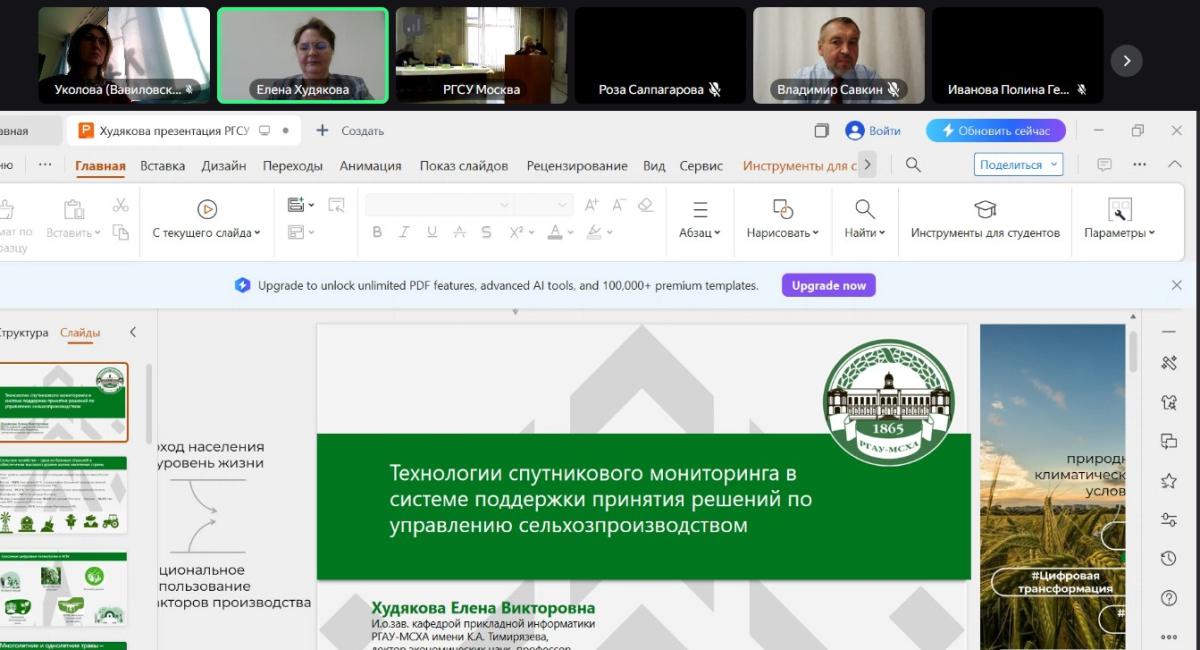Clear formatting with the eraser icon
This screenshot has height=650, width=1200.
click(x=644, y=206)
